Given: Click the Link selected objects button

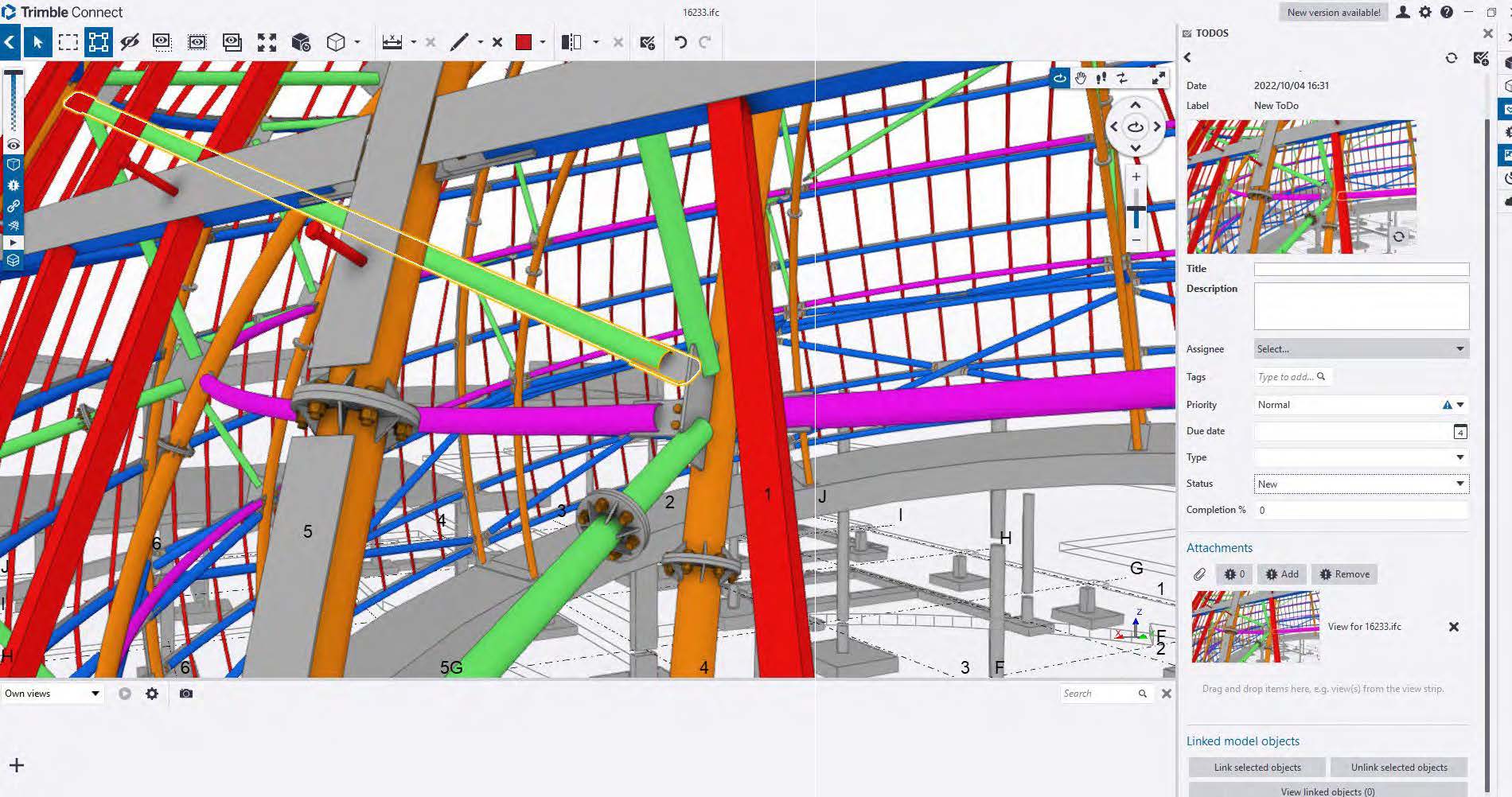Looking at the screenshot, I should click(1257, 768).
